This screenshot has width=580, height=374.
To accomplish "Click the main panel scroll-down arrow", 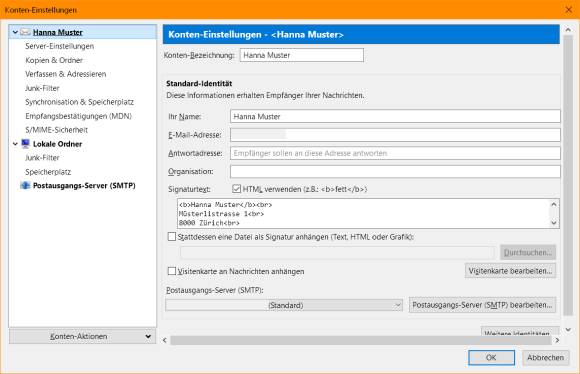I will pos(568,329).
